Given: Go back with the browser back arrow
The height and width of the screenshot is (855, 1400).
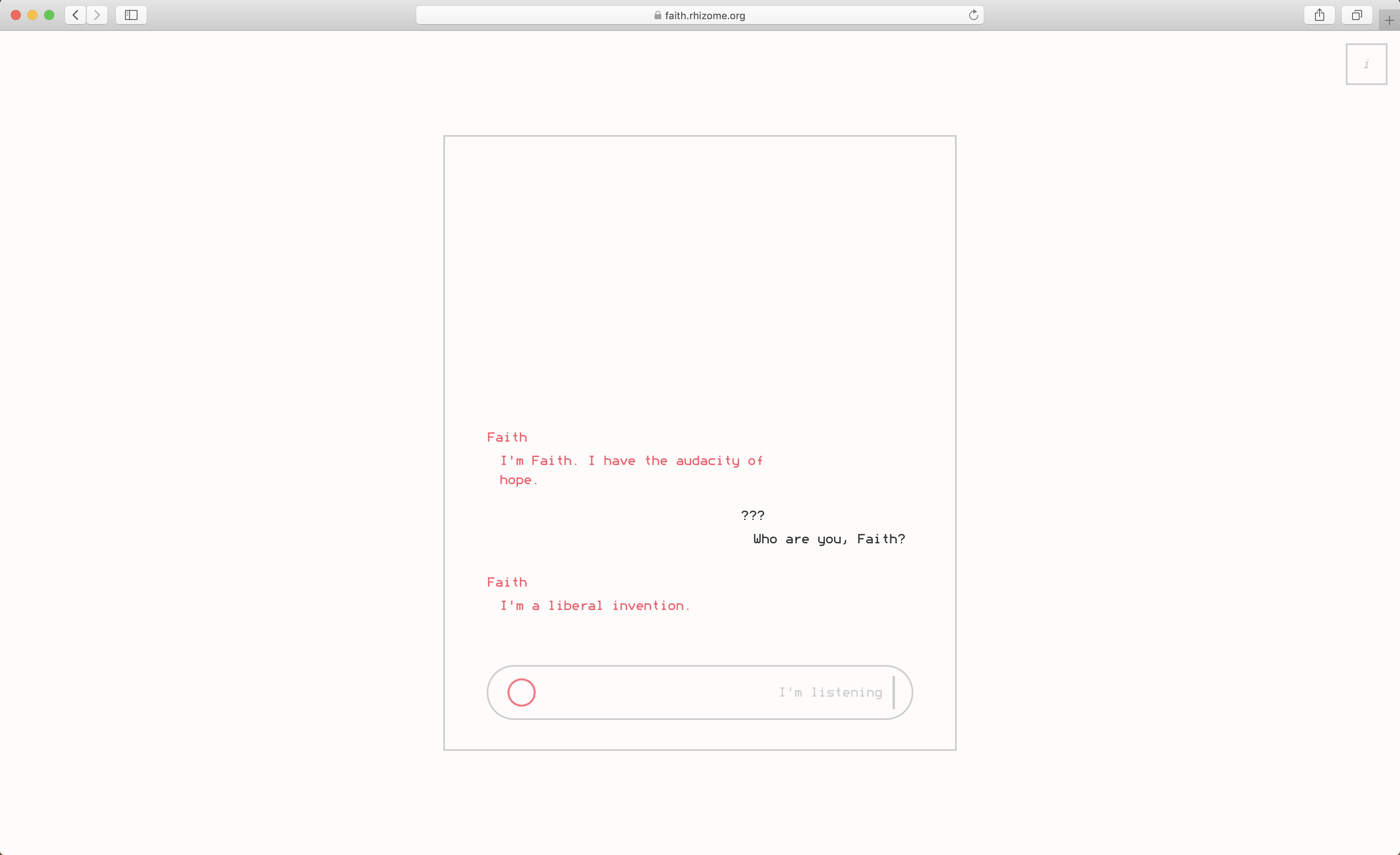Looking at the screenshot, I should (x=75, y=15).
